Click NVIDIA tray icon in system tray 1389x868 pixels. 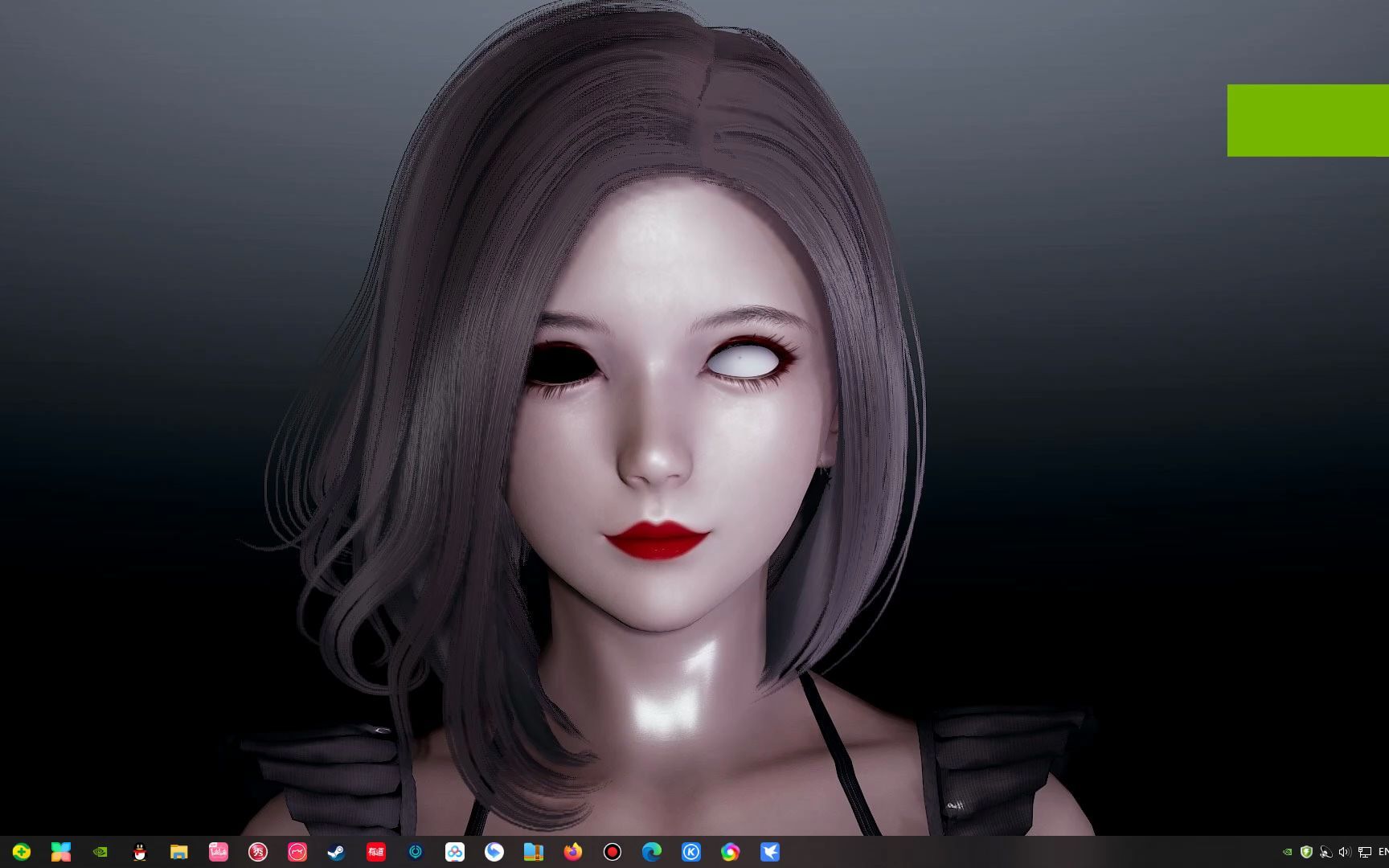tap(1287, 852)
